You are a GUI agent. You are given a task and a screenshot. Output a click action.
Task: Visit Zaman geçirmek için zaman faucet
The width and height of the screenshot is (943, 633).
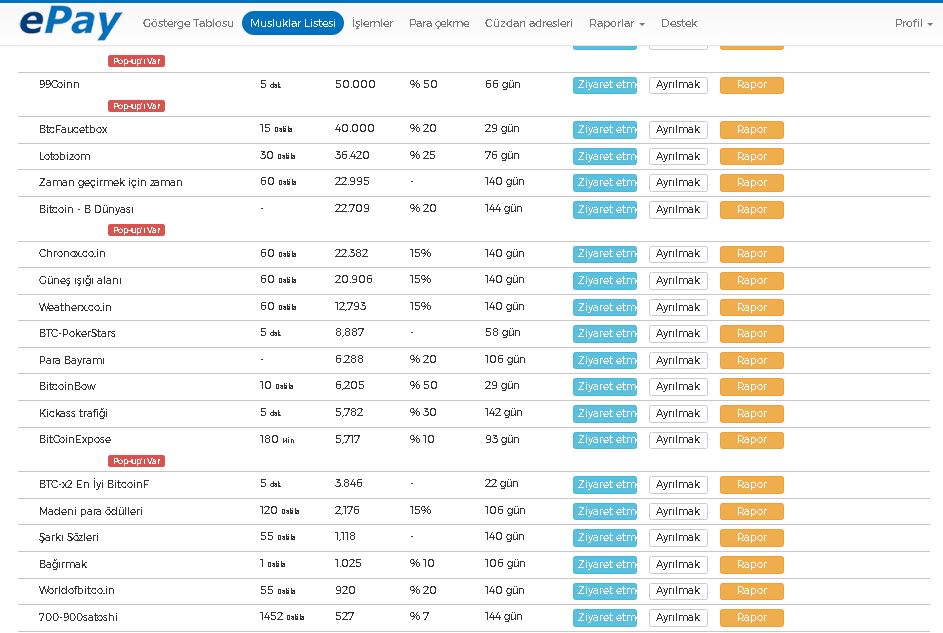pyautogui.click(x=604, y=182)
